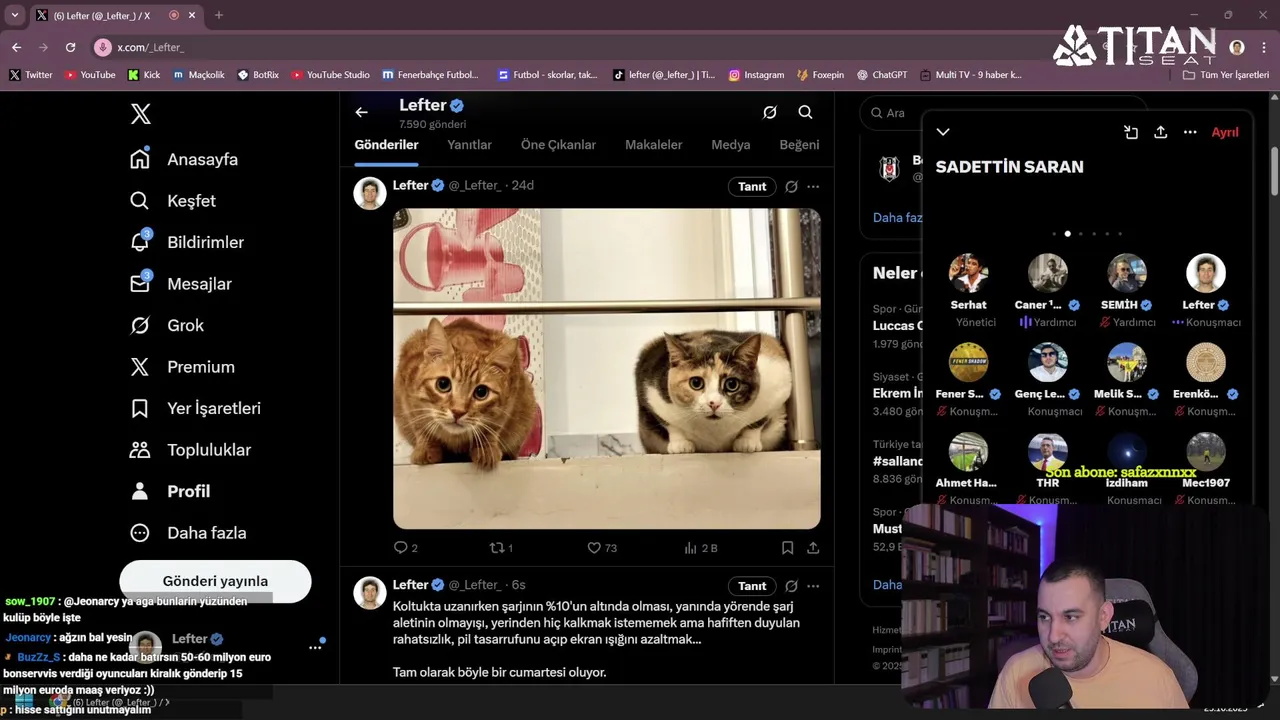This screenshot has height=720, width=1280.
Task: Collapse the Spaces panel chevron
Action: 943,132
